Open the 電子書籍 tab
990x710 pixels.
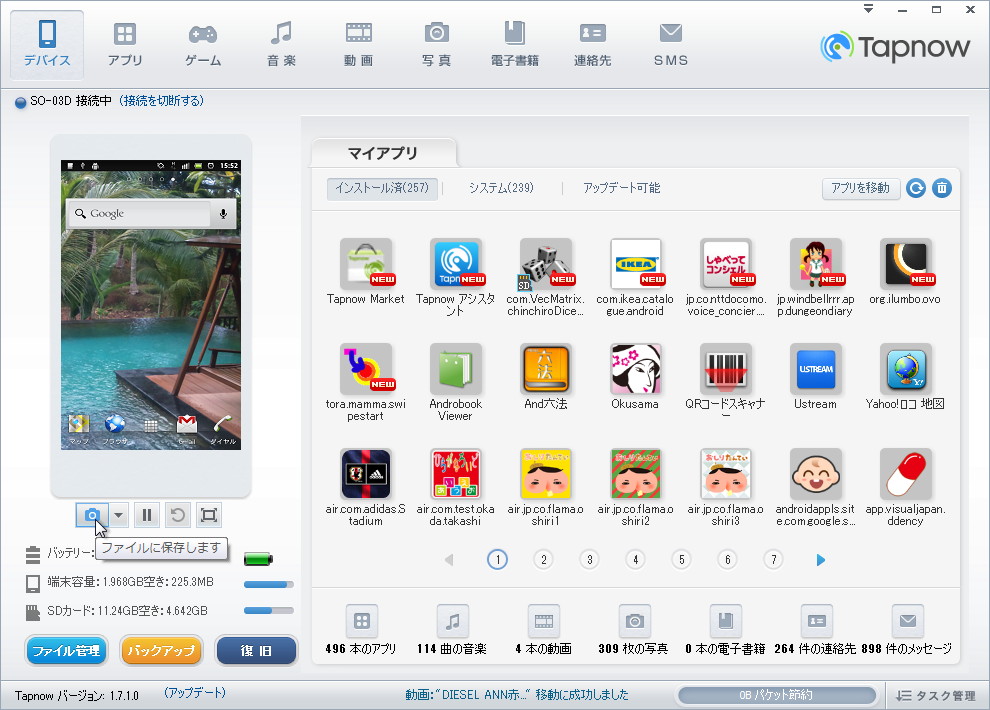[515, 44]
